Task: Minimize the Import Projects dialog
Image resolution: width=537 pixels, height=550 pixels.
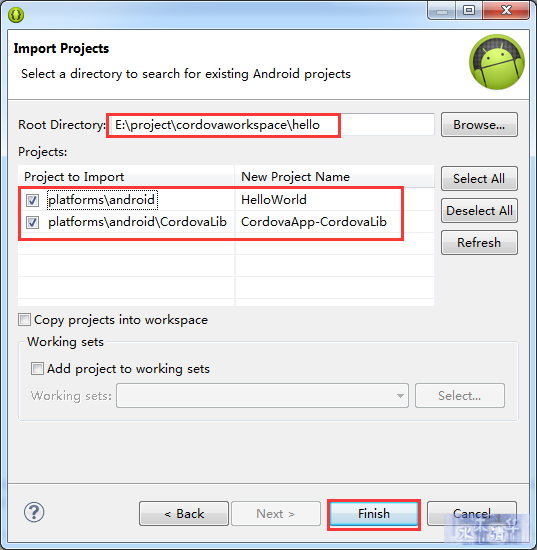Action: tap(442, 11)
